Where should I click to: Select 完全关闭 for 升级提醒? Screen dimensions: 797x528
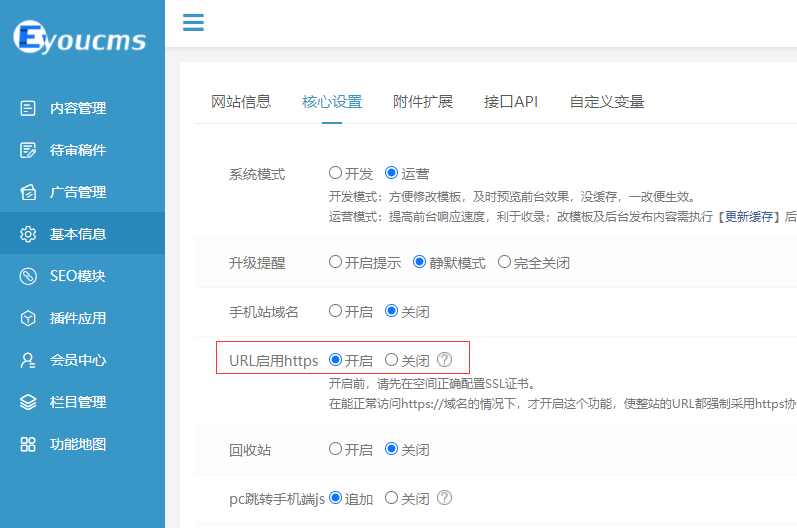[504, 263]
